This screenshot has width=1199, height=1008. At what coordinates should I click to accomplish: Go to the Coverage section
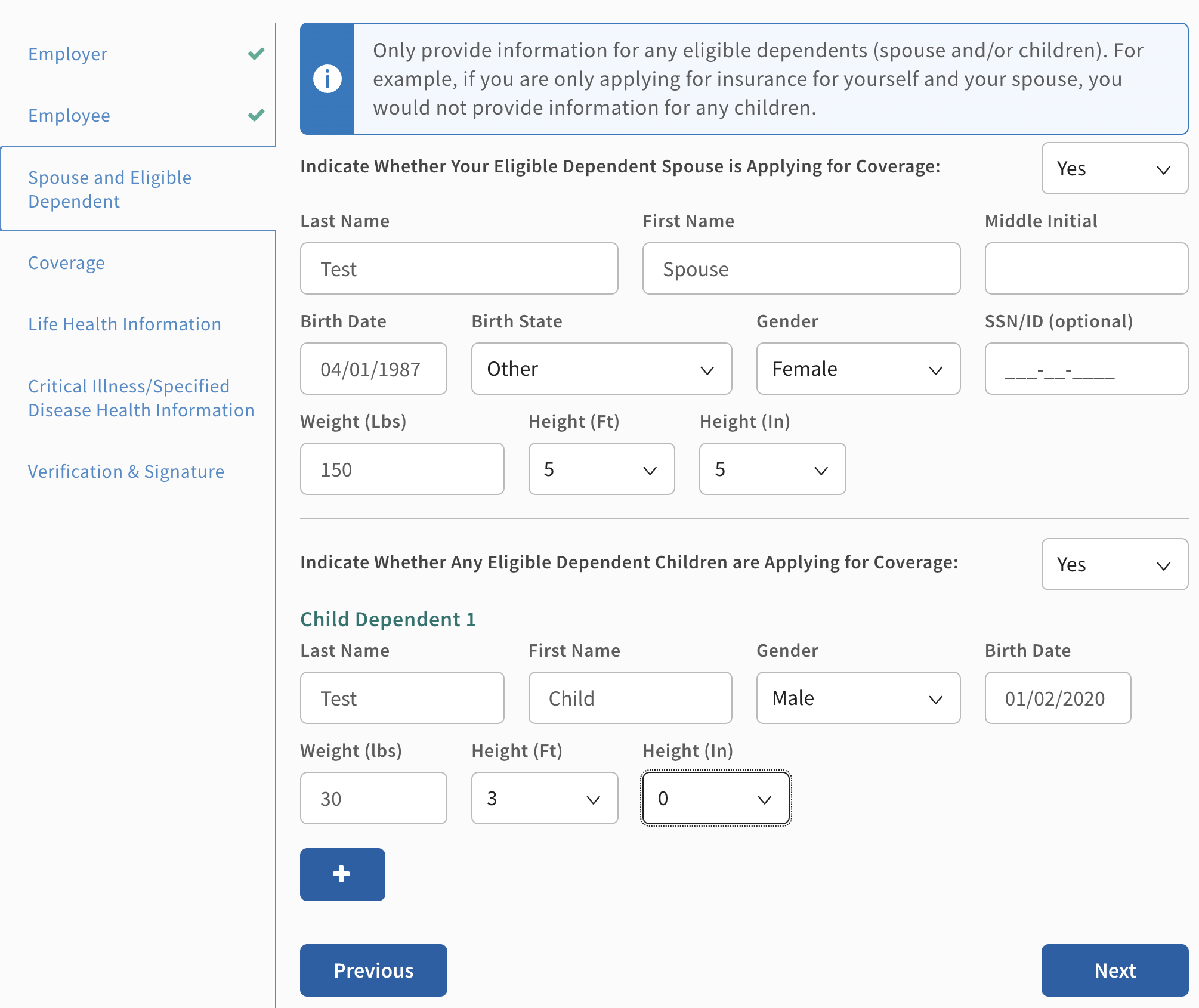pos(66,262)
